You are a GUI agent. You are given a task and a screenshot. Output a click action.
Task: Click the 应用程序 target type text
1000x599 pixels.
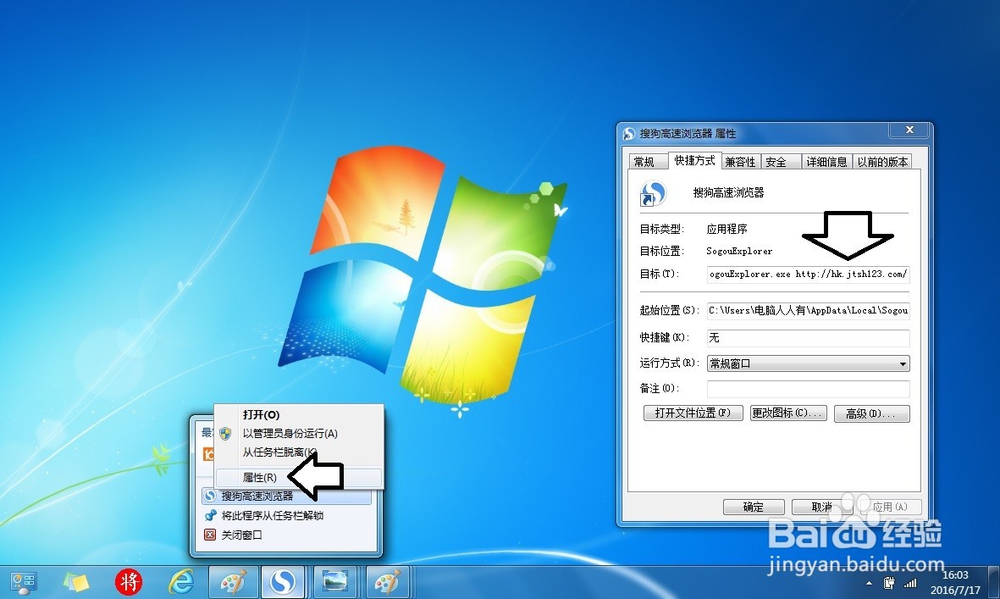tap(727, 229)
